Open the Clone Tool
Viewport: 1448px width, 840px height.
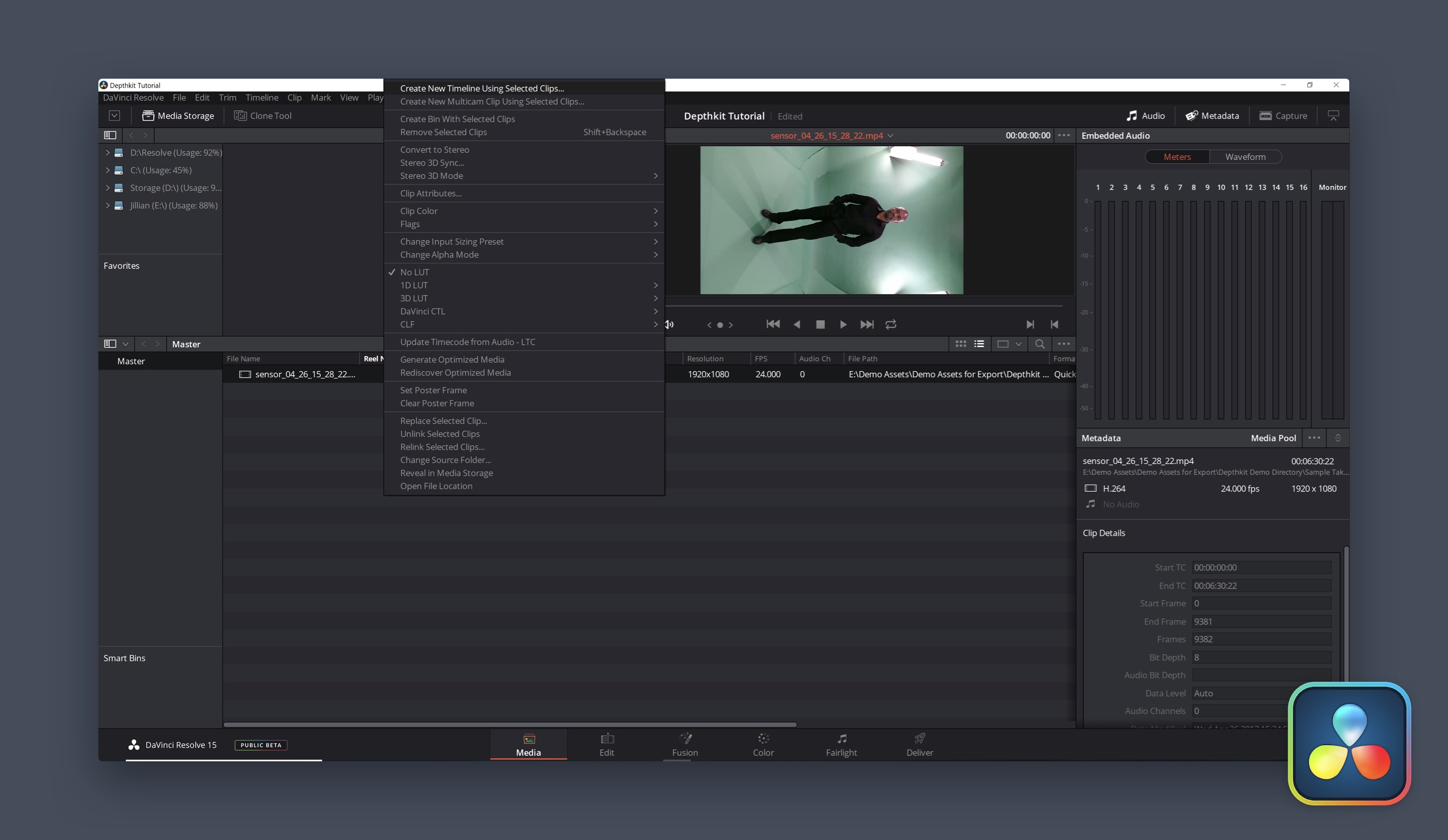263,116
